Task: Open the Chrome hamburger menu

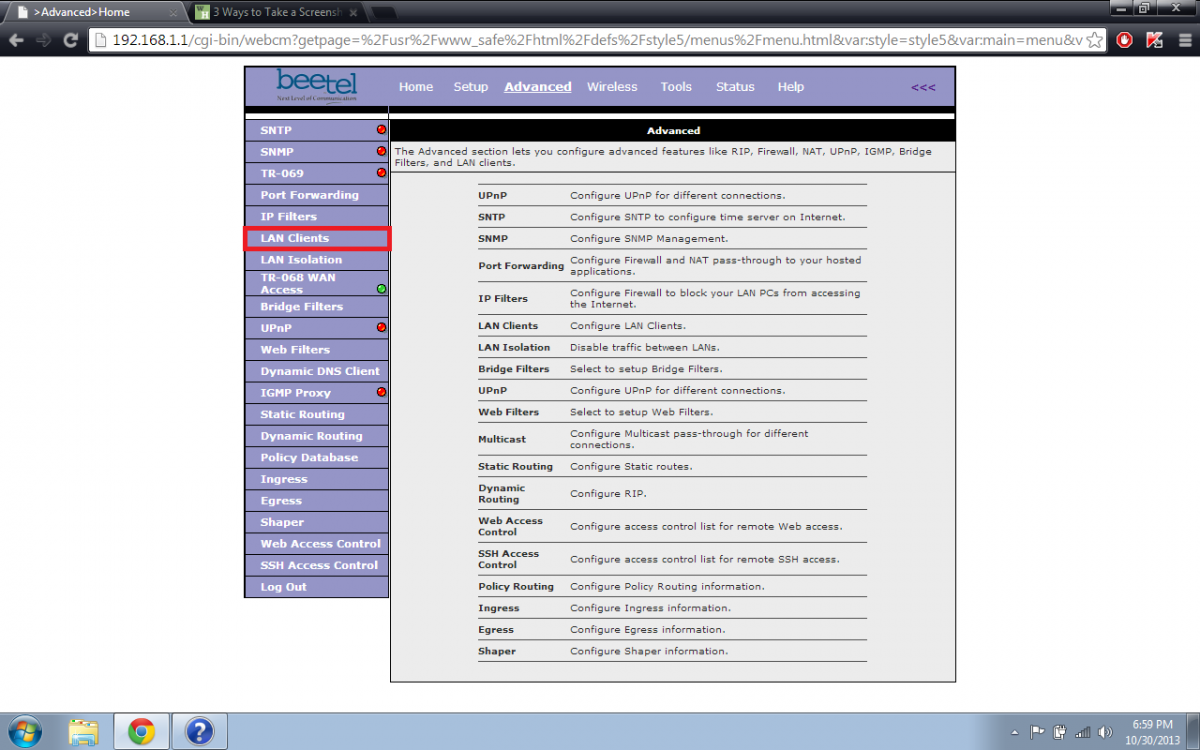Action: 1183,40
